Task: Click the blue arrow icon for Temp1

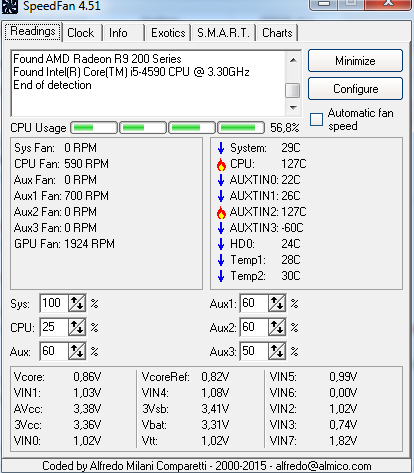Action: tap(221, 260)
